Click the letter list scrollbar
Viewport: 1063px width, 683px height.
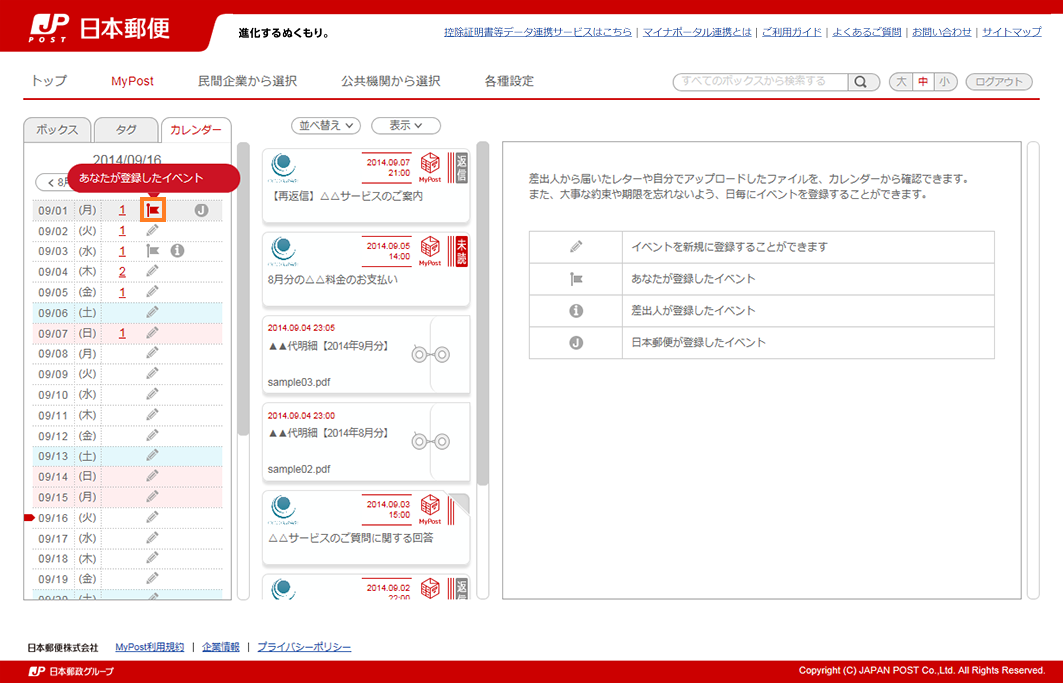pyautogui.click(x=483, y=313)
